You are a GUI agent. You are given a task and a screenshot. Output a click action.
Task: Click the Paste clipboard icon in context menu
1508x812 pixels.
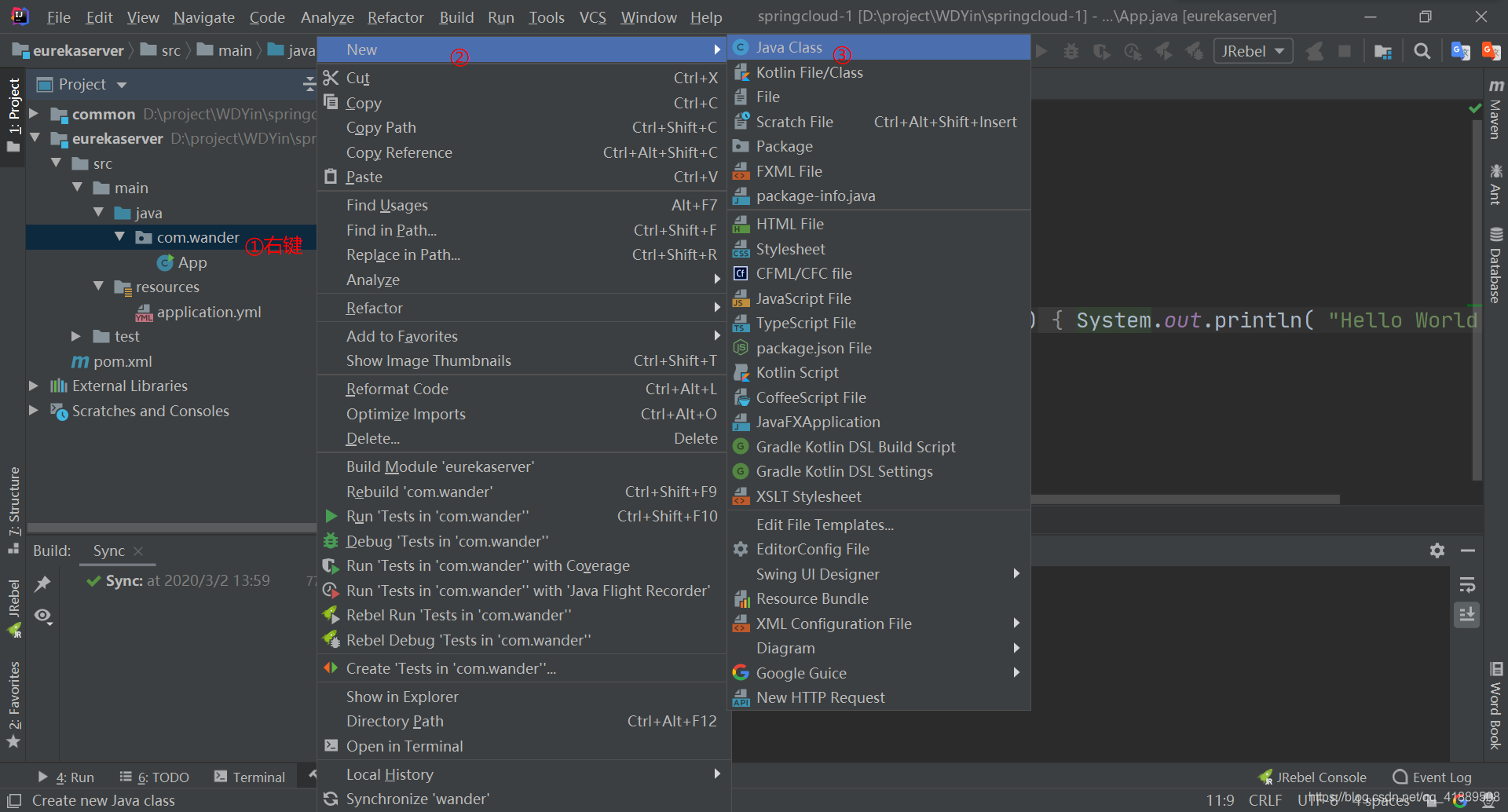331,177
